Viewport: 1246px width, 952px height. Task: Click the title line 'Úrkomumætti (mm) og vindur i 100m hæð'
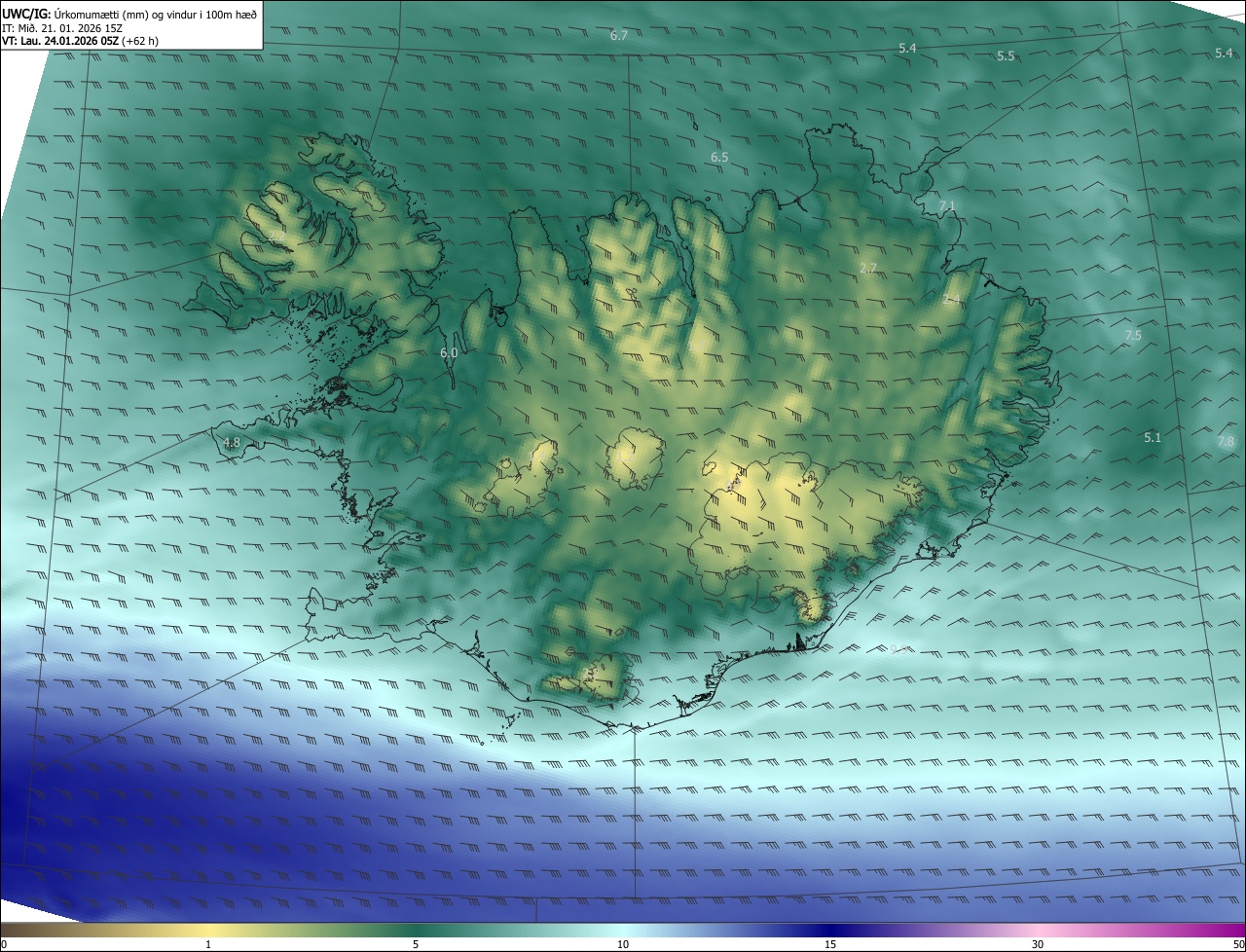point(155,14)
